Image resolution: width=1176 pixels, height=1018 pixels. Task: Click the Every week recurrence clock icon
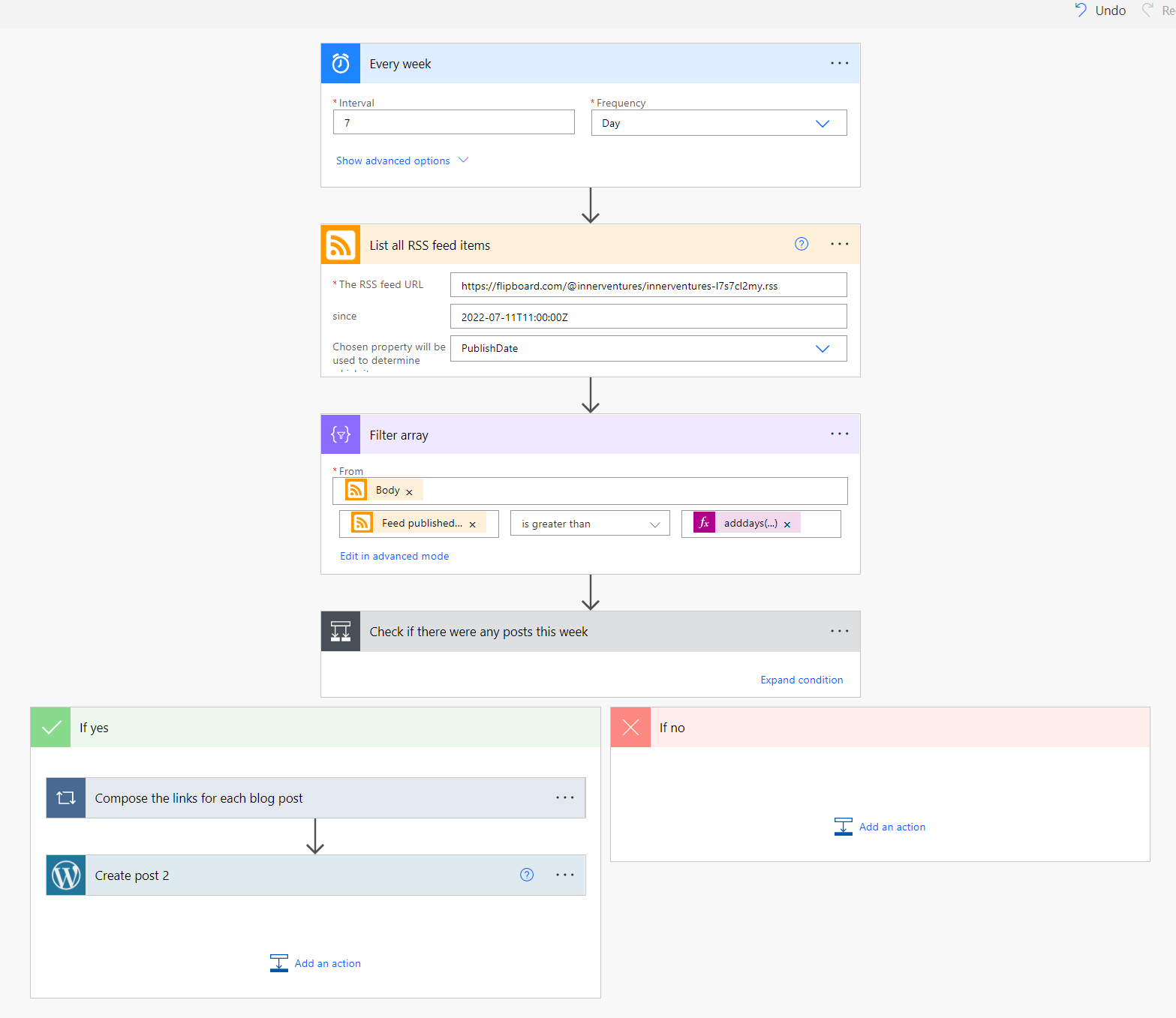point(341,63)
